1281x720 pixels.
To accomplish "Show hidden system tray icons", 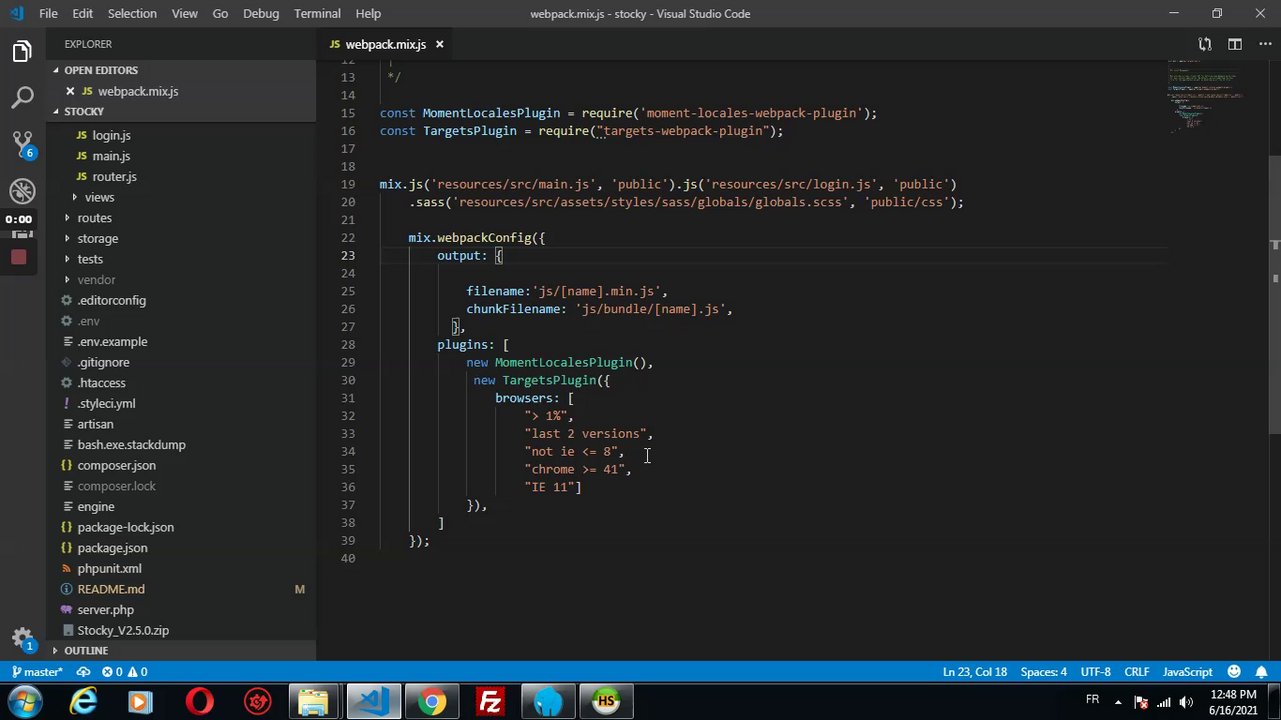I will point(1118,702).
